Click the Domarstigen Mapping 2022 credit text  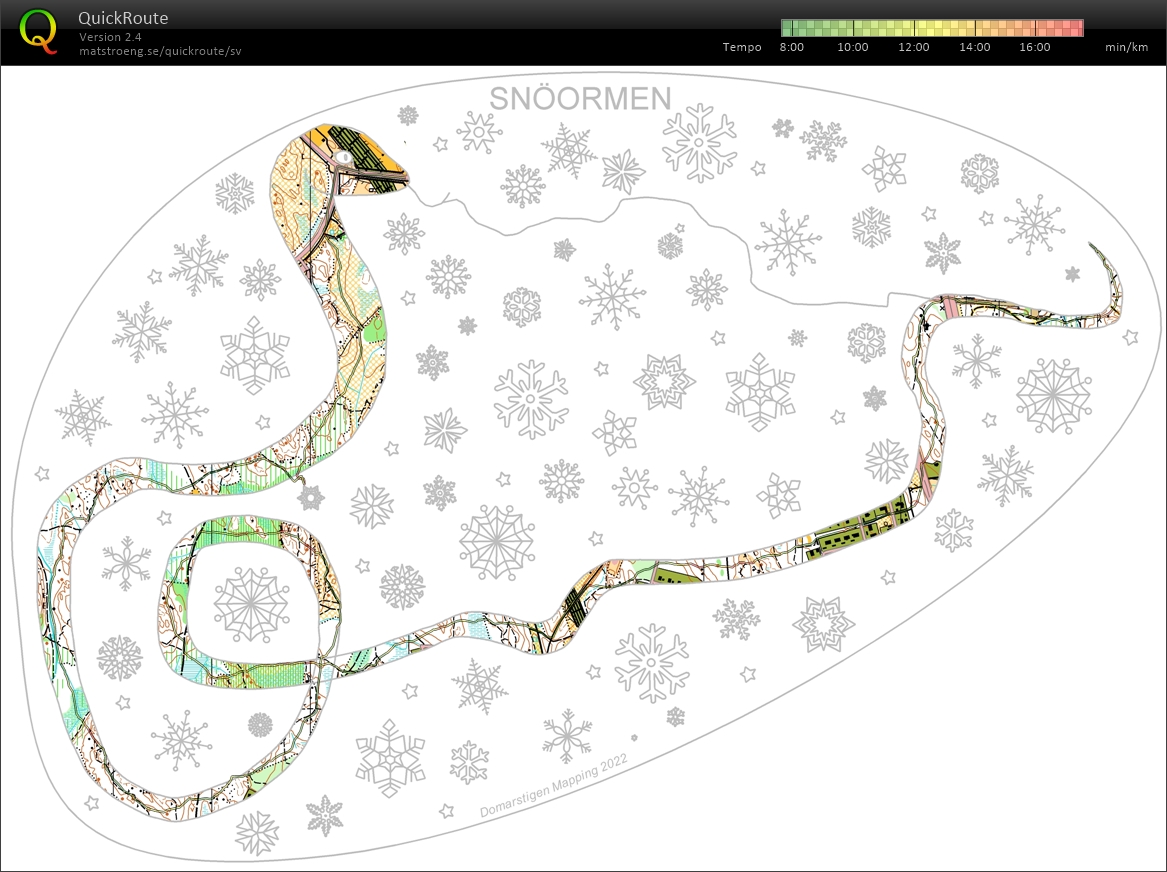553,786
